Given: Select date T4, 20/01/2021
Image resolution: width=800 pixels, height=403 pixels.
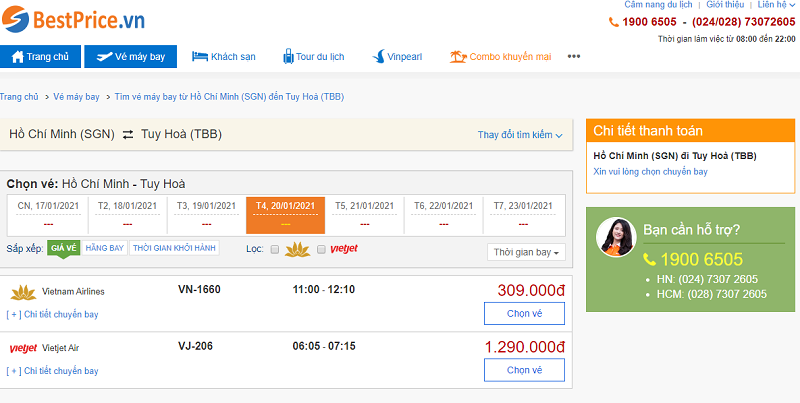Looking at the screenshot, I should click(x=285, y=215).
